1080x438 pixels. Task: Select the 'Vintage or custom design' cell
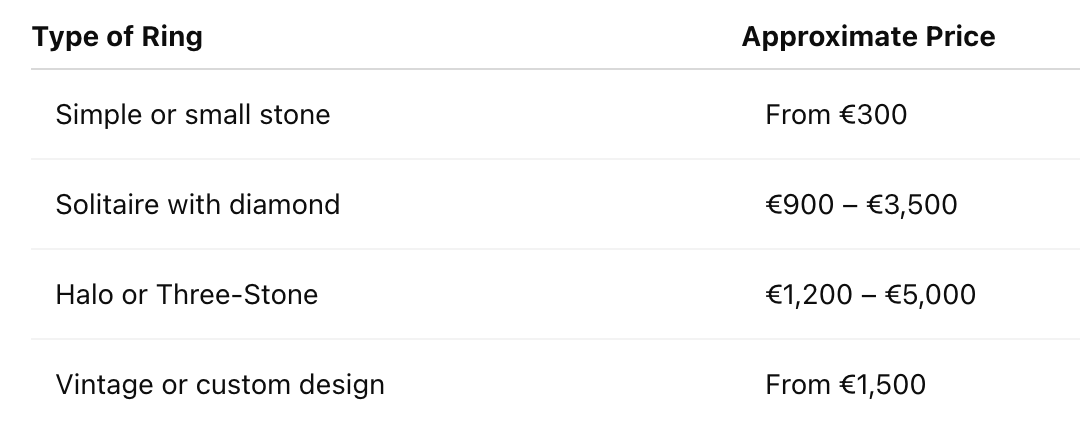(x=220, y=384)
